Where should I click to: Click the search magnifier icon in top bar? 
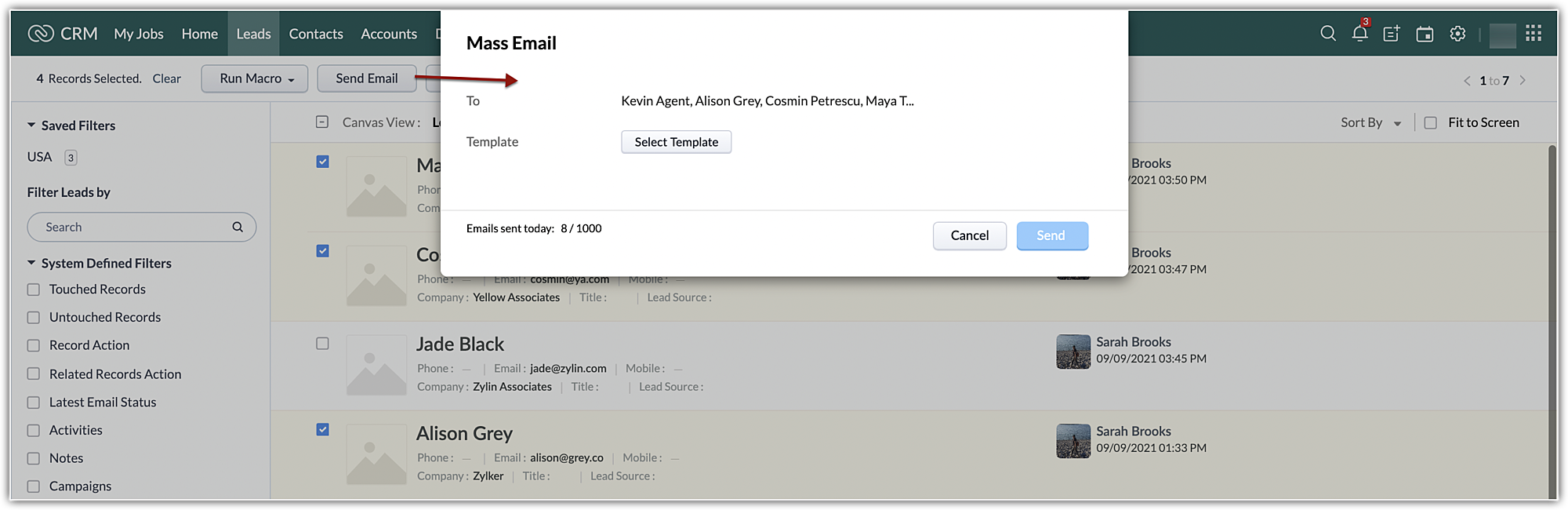point(1327,34)
